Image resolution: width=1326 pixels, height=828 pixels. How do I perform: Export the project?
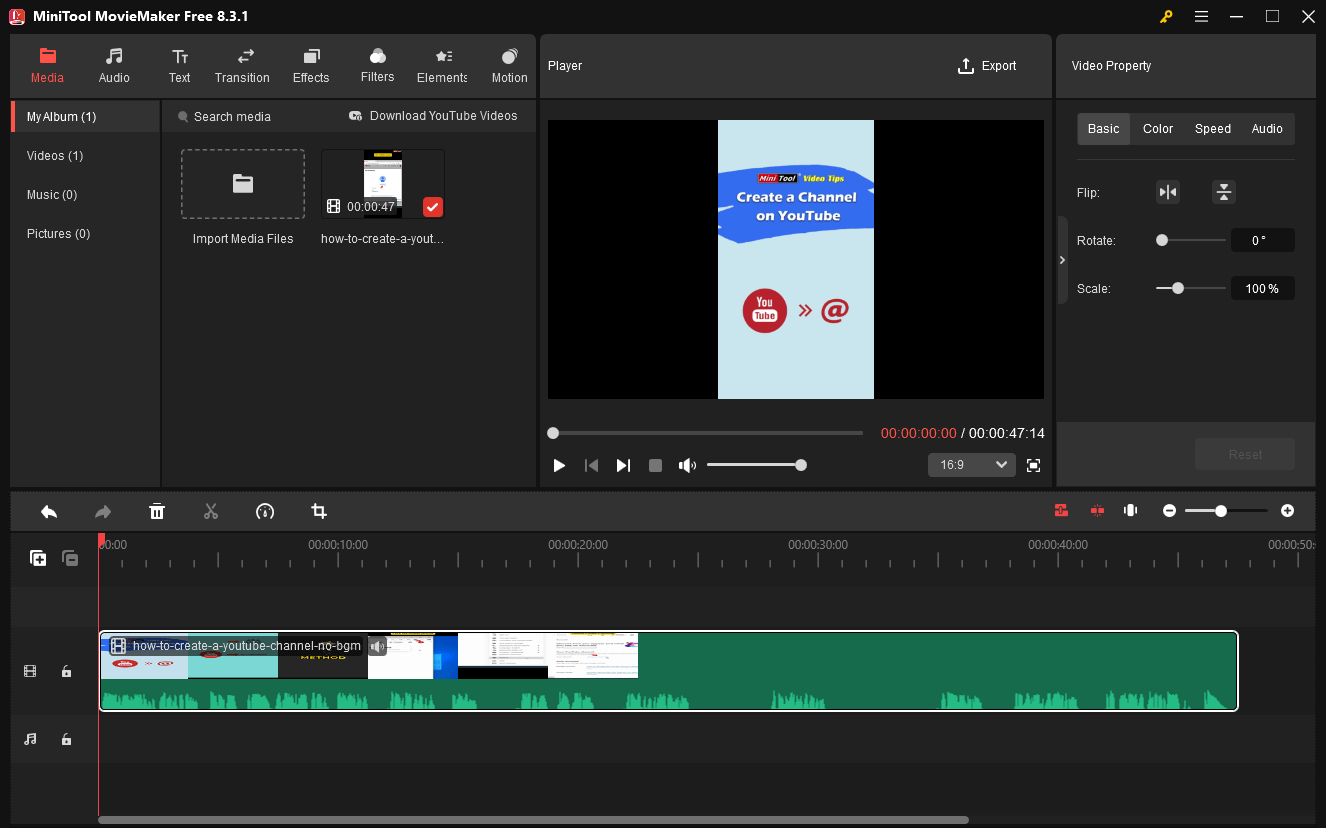tap(987, 65)
